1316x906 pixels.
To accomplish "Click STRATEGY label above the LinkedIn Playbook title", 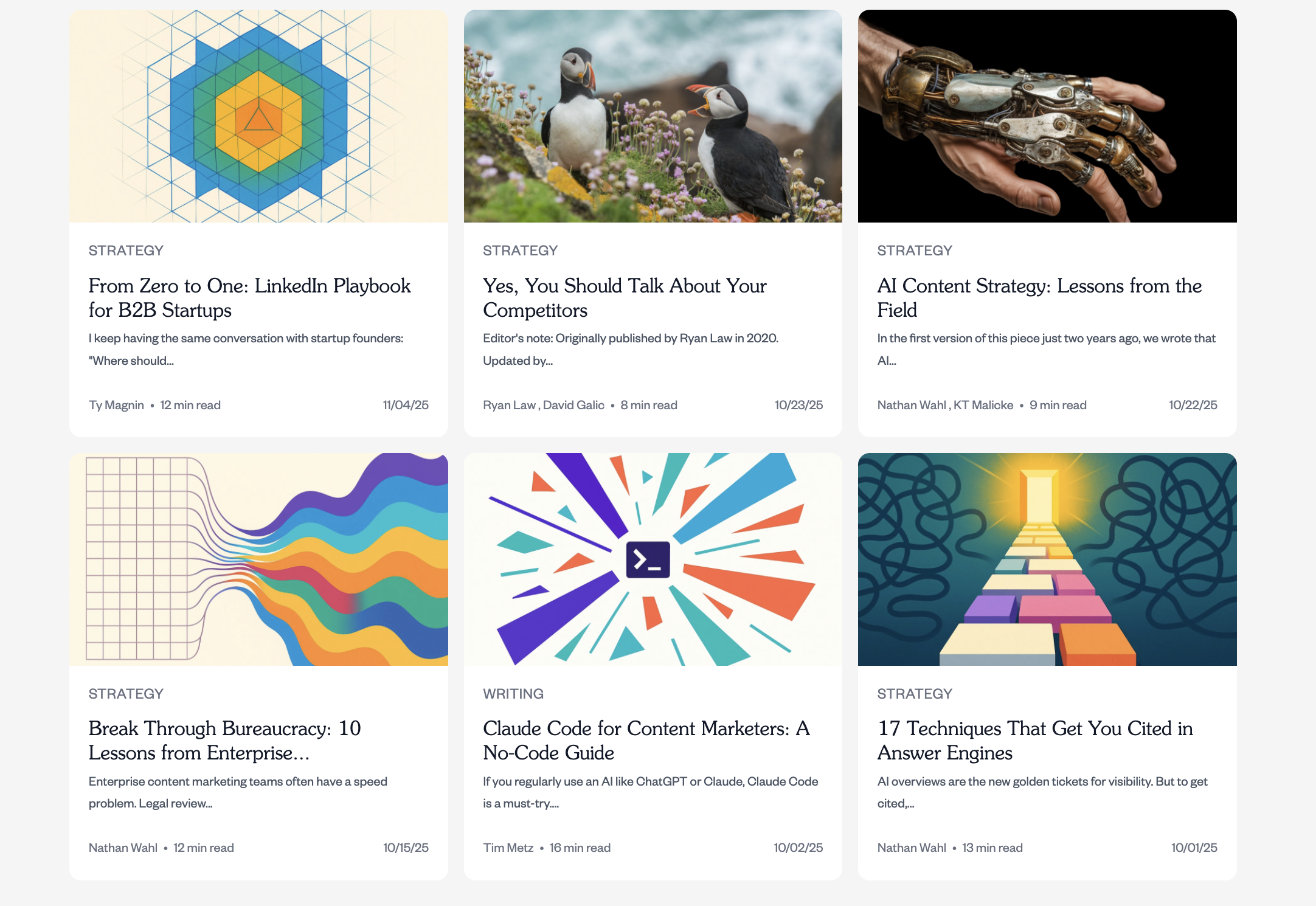I will point(126,251).
